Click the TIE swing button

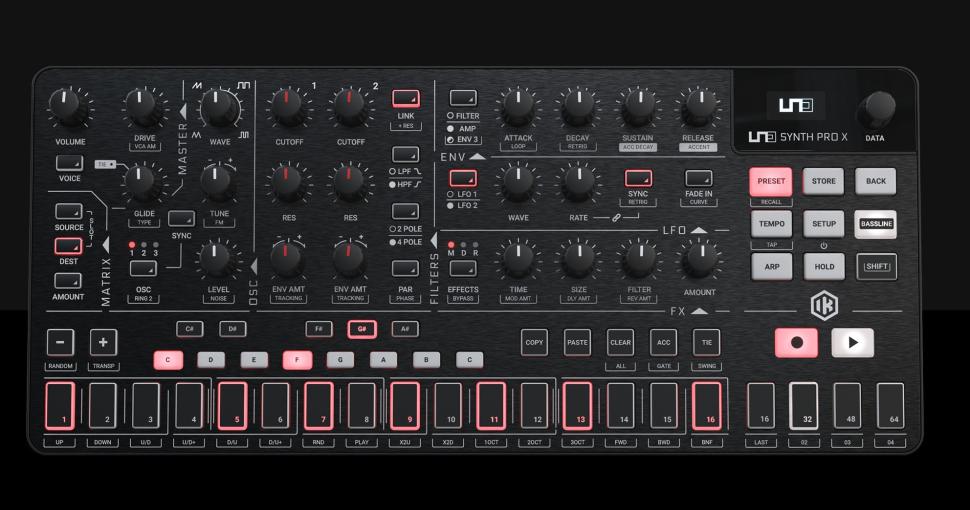click(706, 342)
